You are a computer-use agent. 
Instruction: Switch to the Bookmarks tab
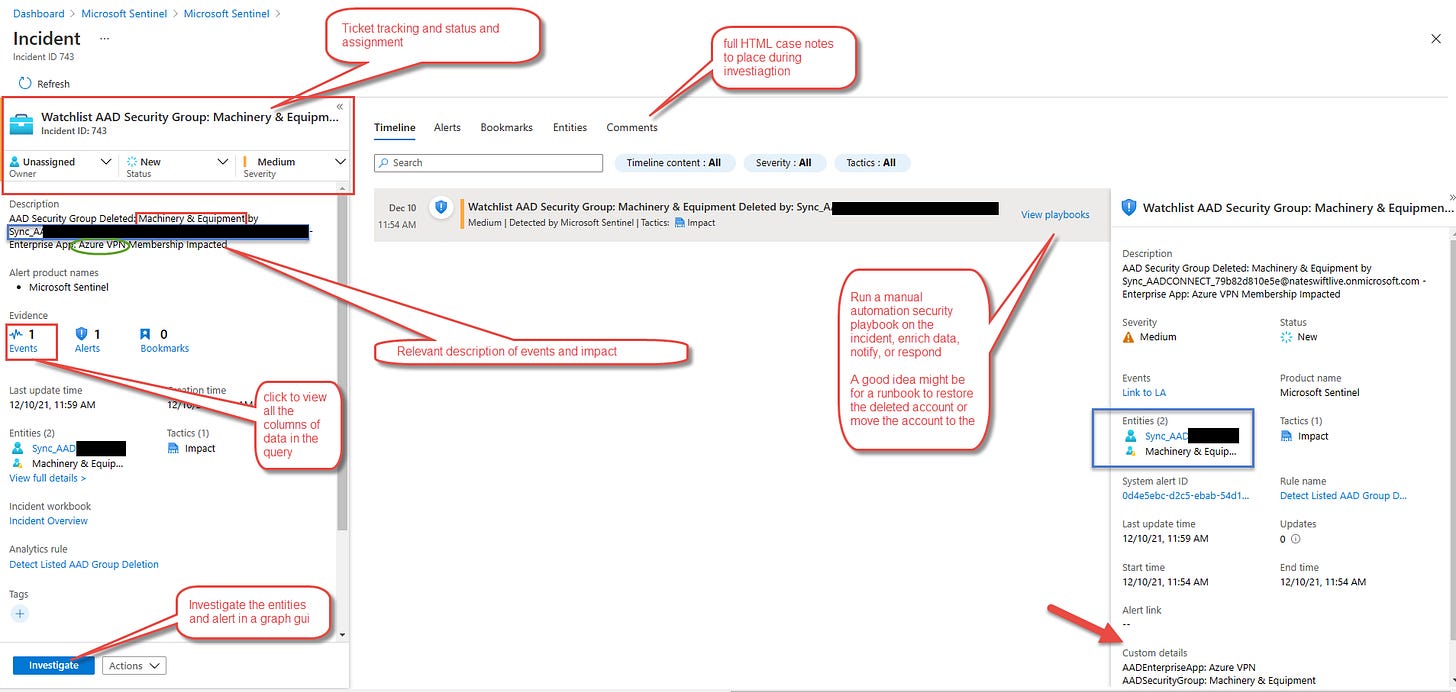click(506, 128)
